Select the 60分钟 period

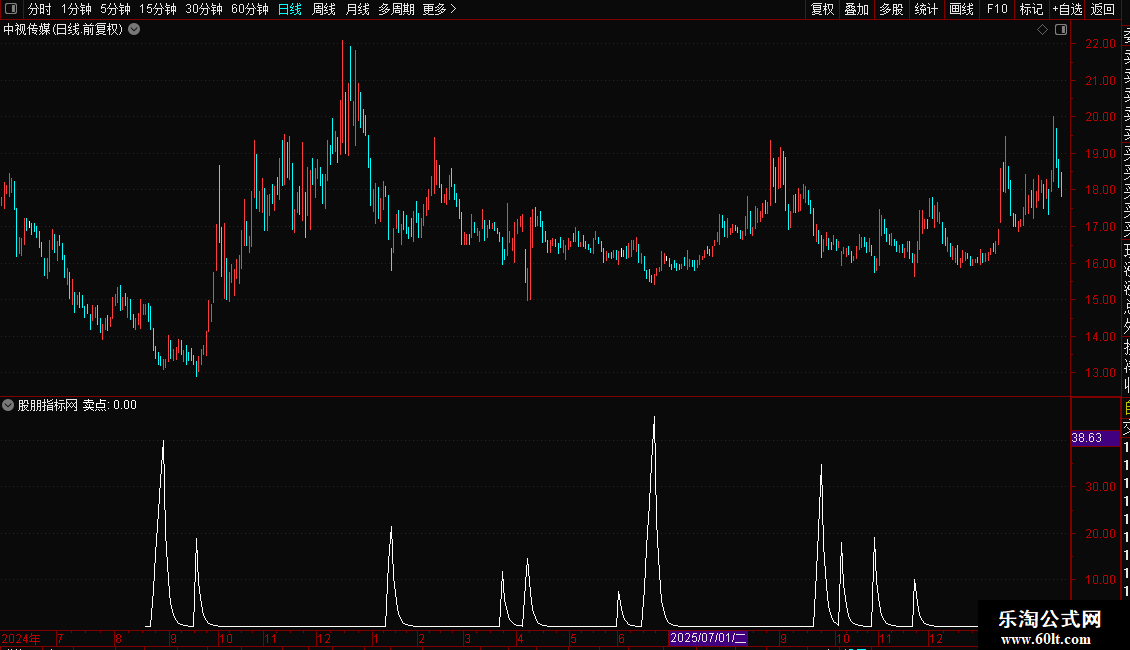250,9
